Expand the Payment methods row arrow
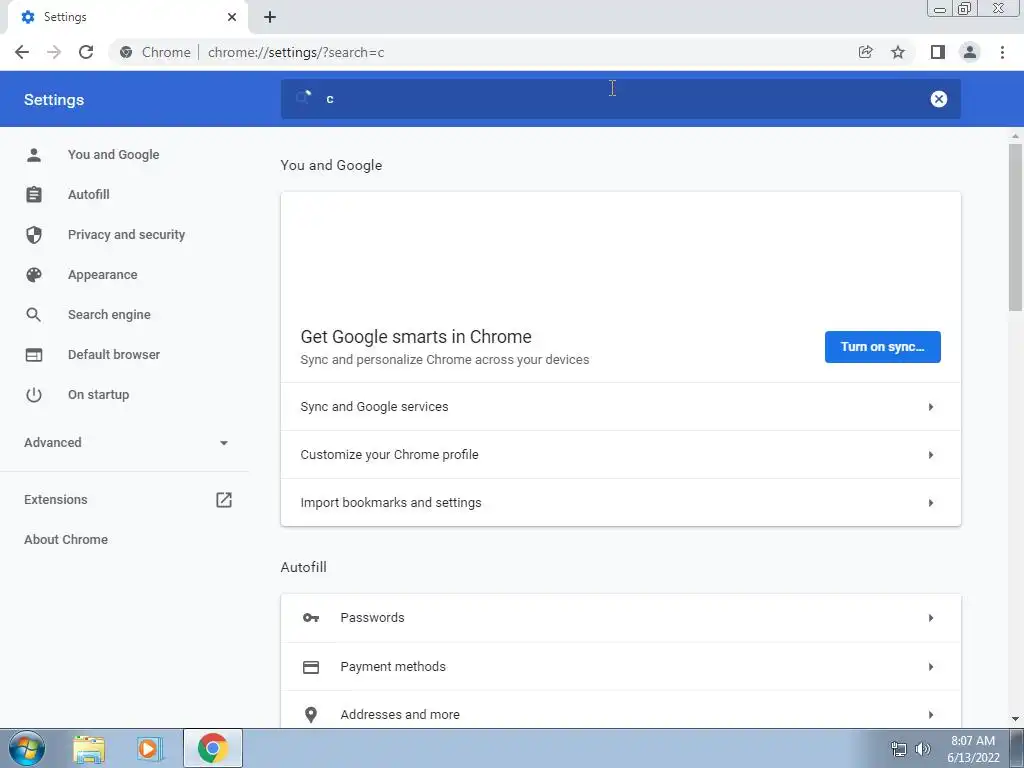Image resolution: width=1024 pixels, height=768 pixels. [931, 667]
